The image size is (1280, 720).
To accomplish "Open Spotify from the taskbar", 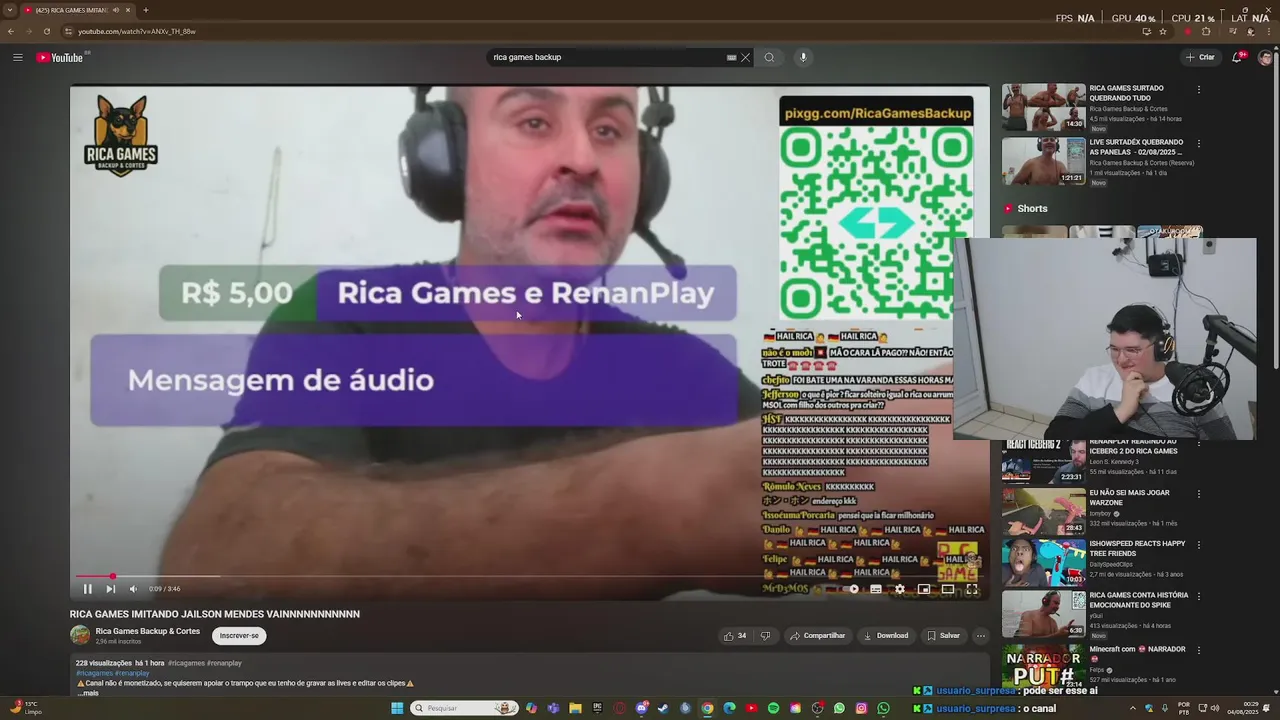I will [773, 708].
